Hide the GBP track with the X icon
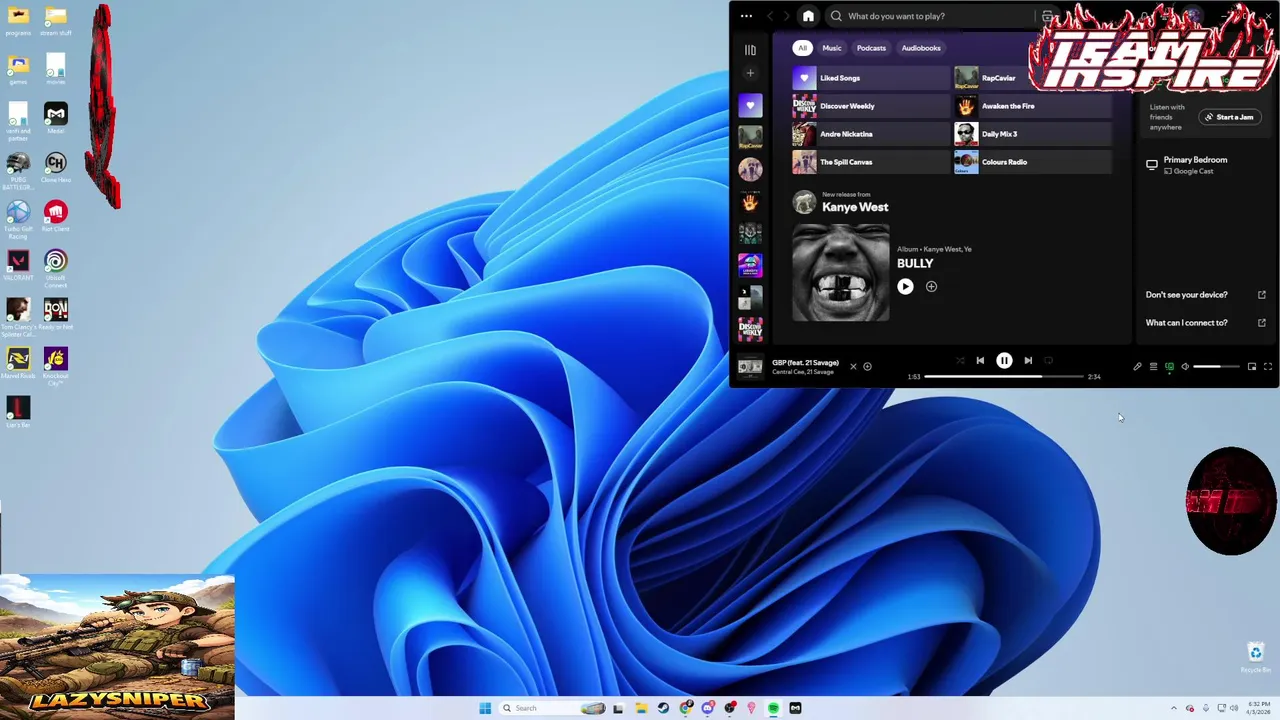The width and height of the screenshot is (1280, 720). (x=853, y=367)
